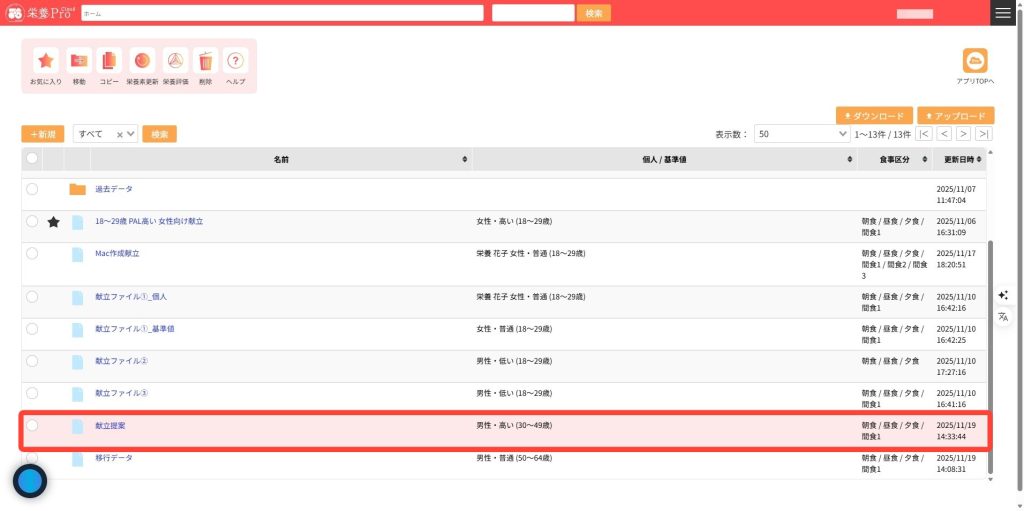Open the hamburger menu in header

pos(1003,12)
